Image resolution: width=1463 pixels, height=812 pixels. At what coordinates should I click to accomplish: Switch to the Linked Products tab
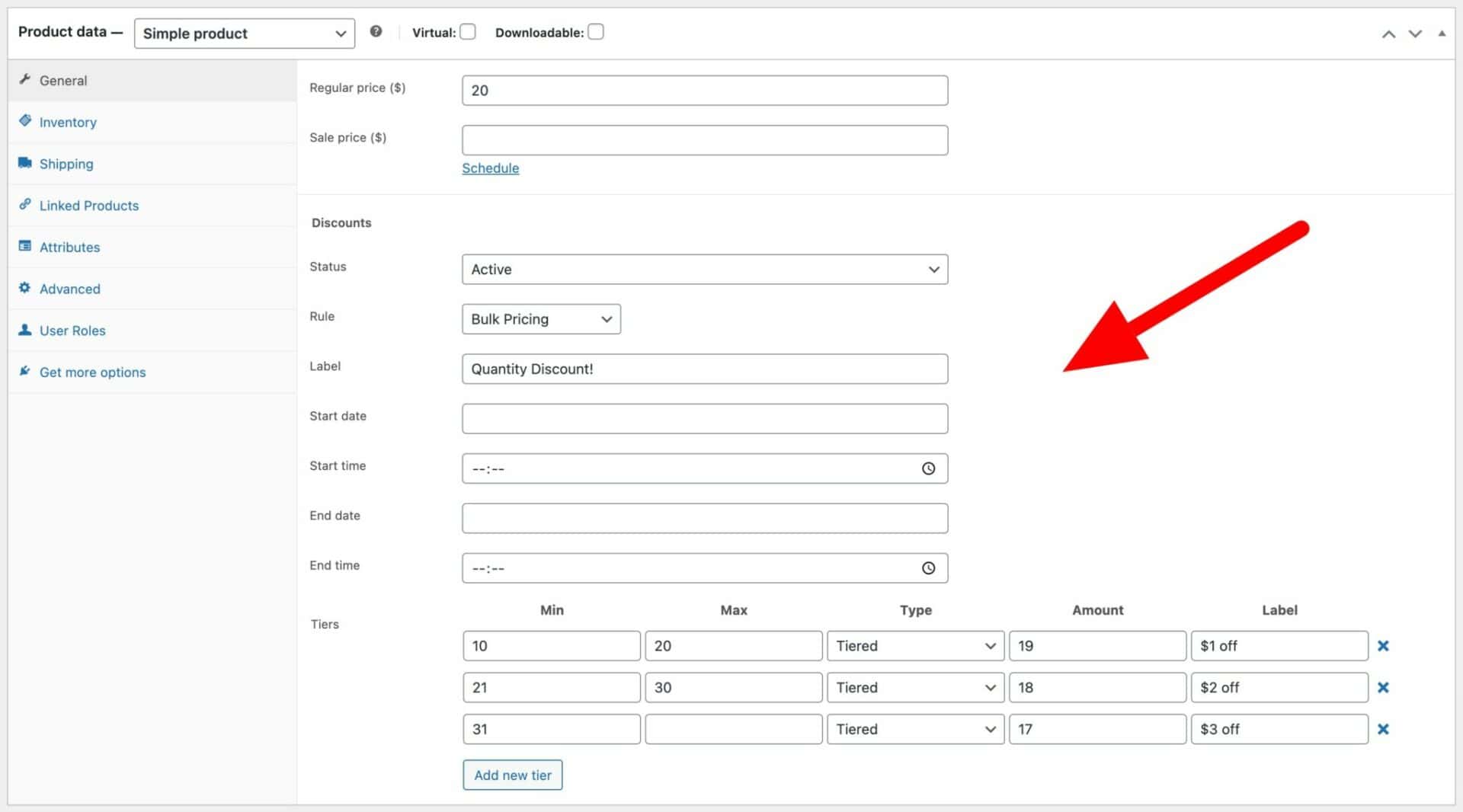pos(152,206)
